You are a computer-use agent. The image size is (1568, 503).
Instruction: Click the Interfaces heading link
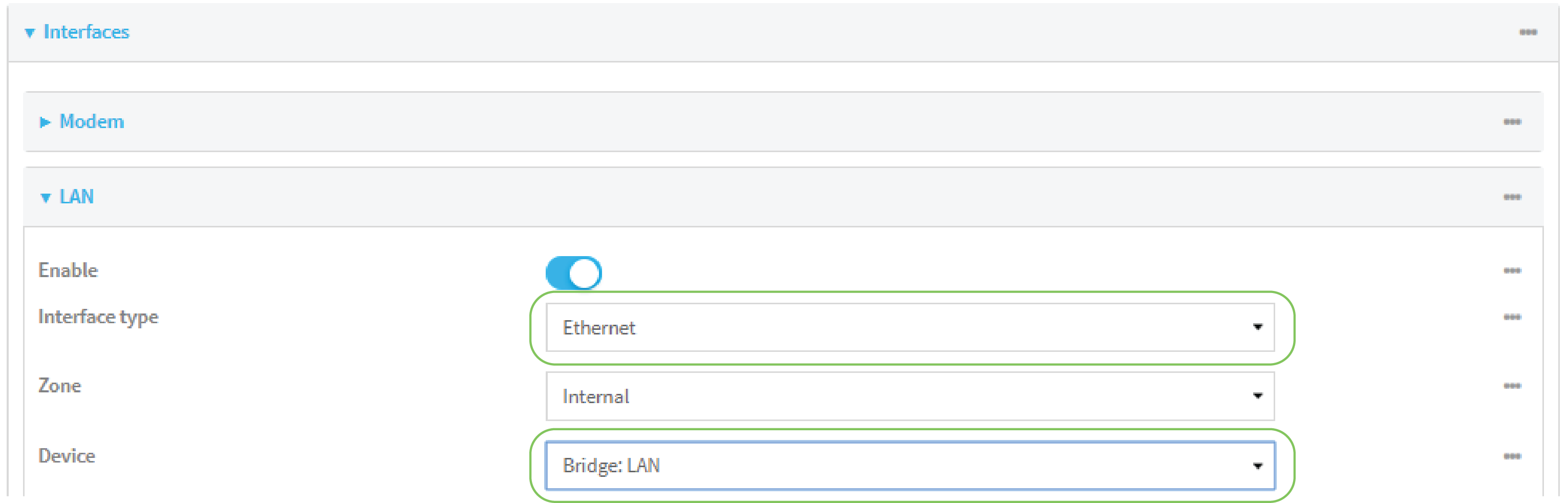click(x=87, y=32)
